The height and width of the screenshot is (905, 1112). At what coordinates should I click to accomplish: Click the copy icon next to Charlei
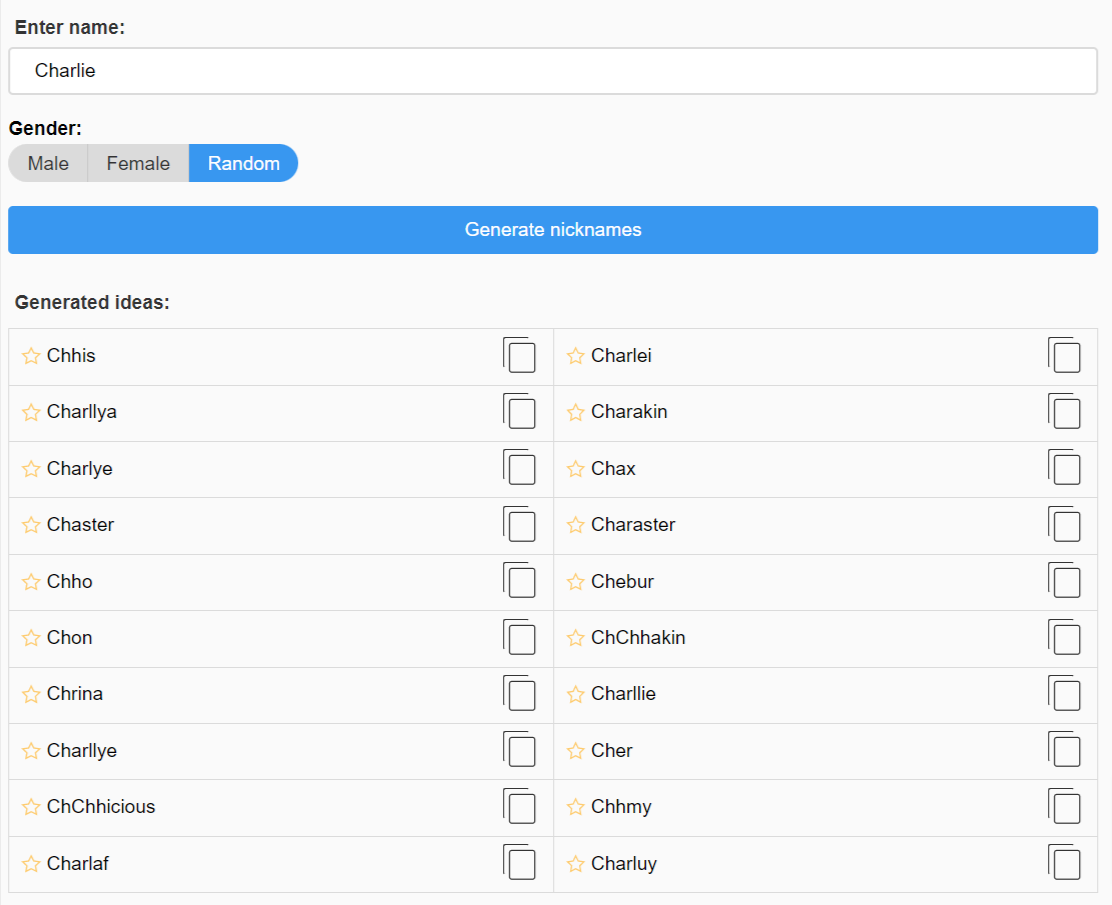[x=1065, y=356]
